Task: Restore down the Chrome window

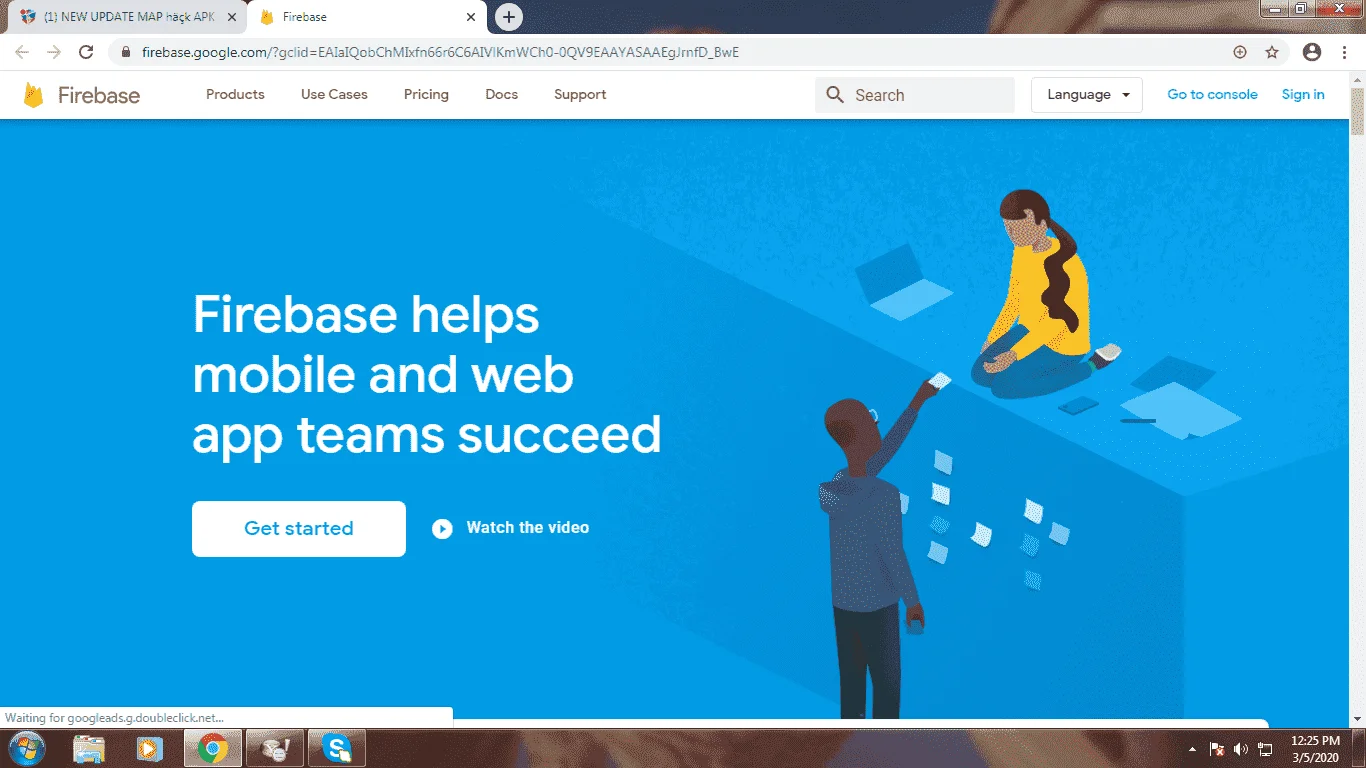Action: [1301, 9]
